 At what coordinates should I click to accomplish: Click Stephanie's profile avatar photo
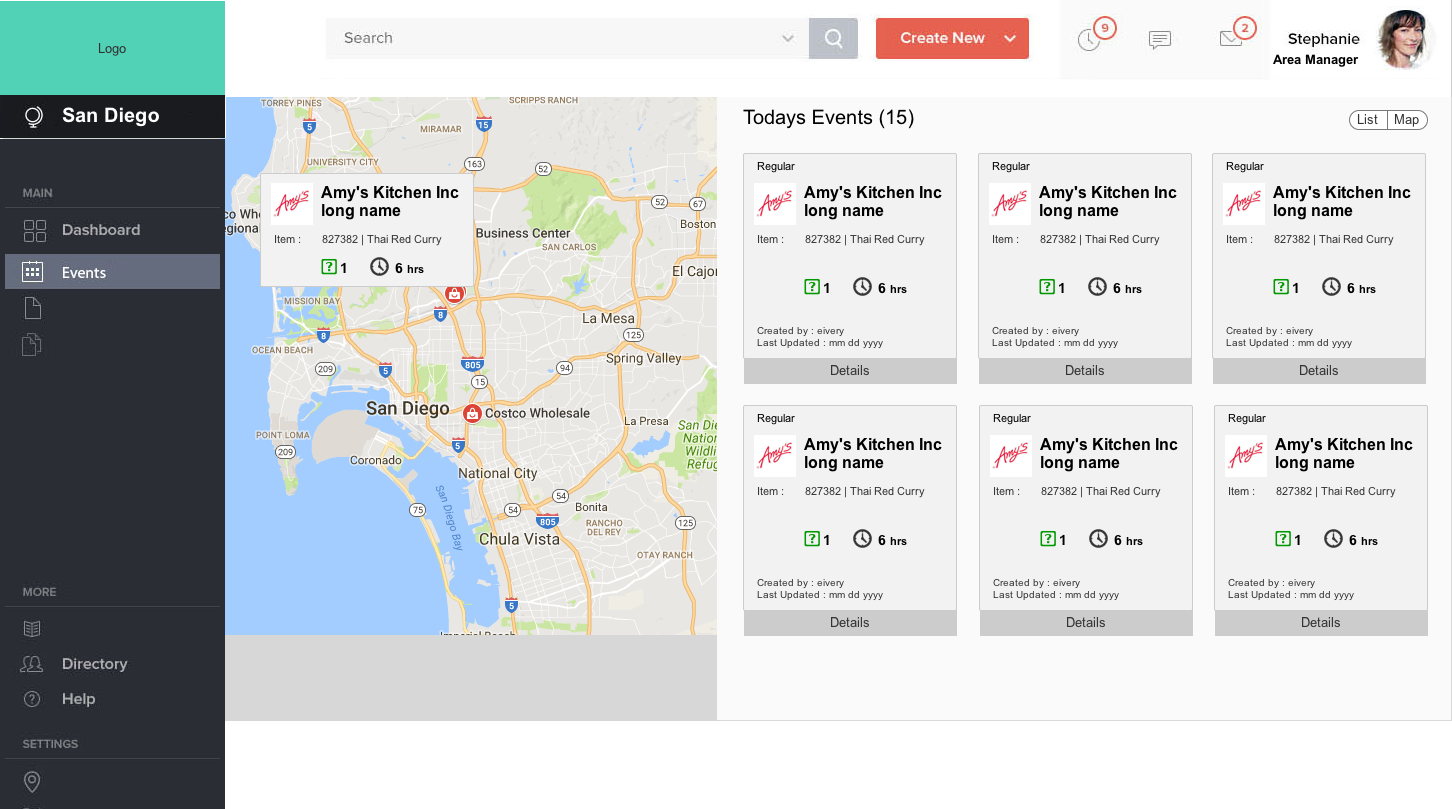1407,40
